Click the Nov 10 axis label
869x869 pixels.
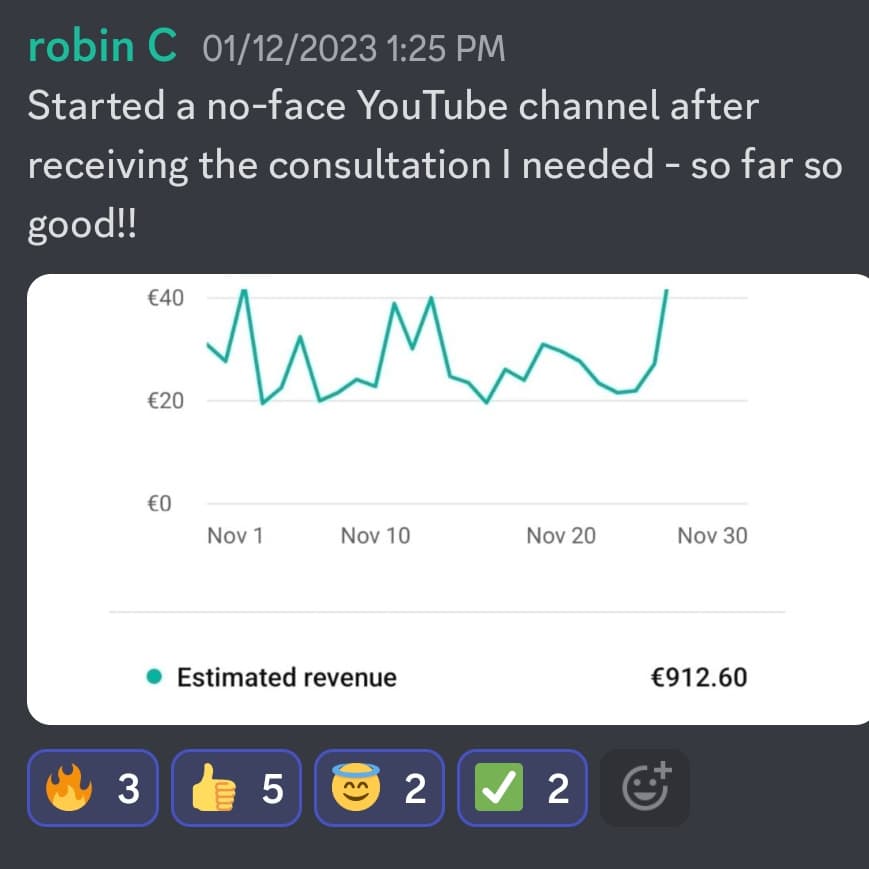pos(375,536)
